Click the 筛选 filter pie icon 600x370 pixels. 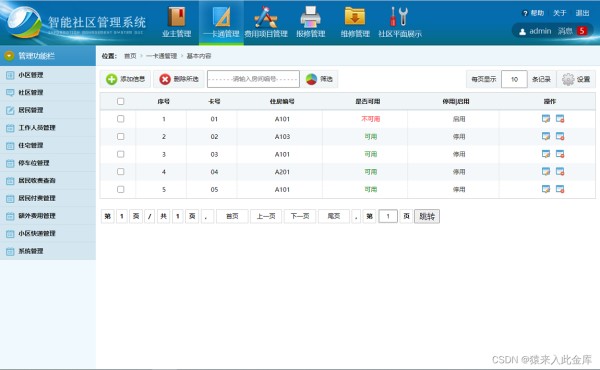[x=311, y=79]
